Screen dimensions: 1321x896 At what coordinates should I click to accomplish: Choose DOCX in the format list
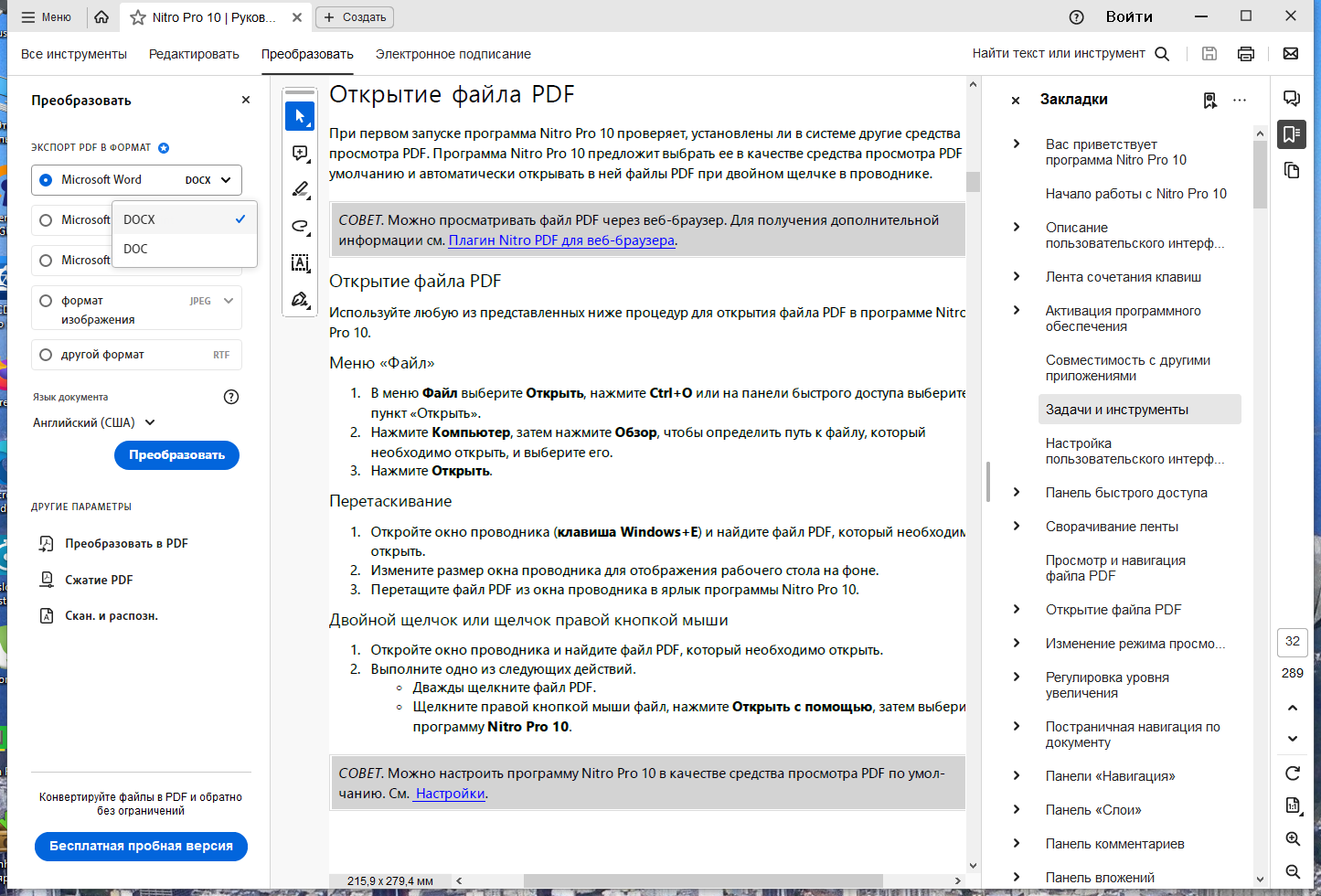[185, 219]
